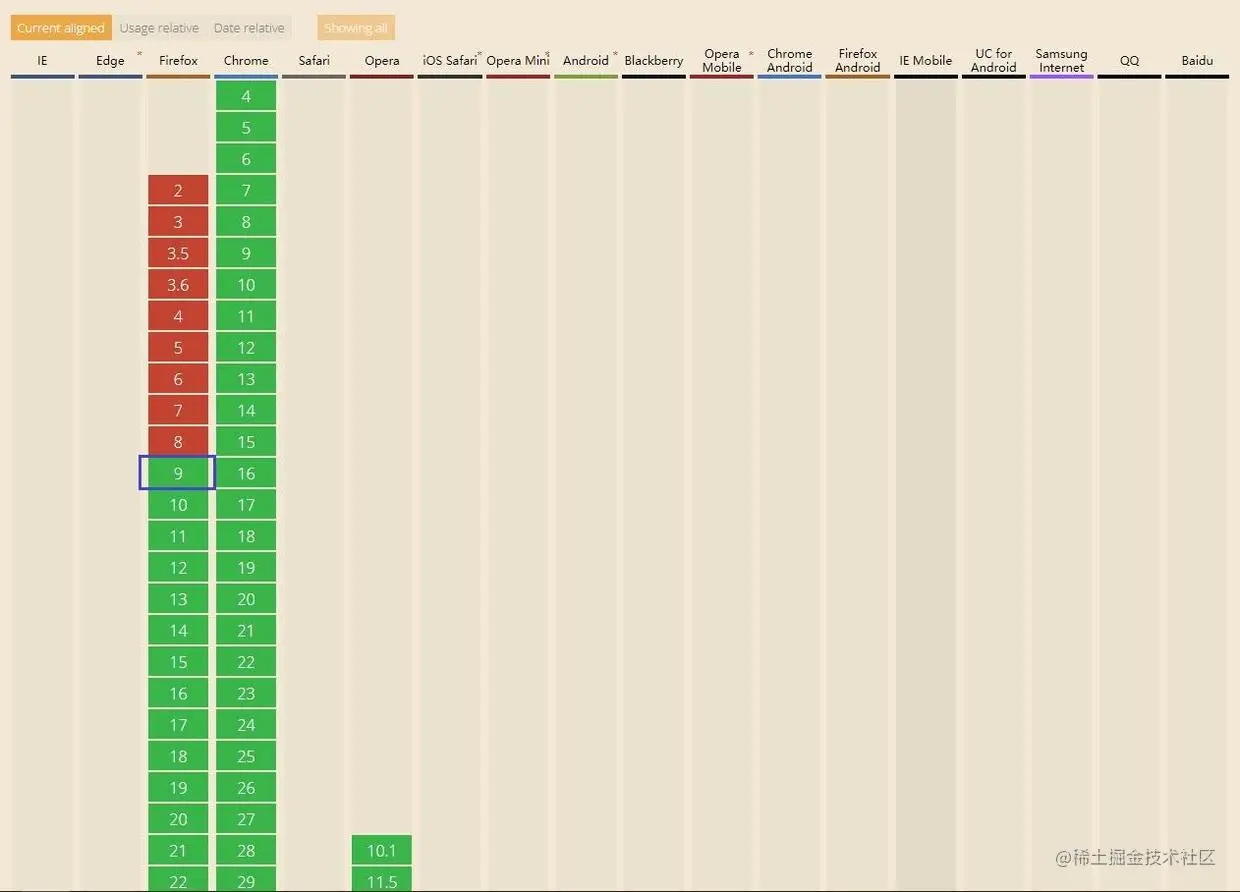This screenshot has height=892, width=1240.
Task: Click the Opera column header
Action: click(382, 61)
